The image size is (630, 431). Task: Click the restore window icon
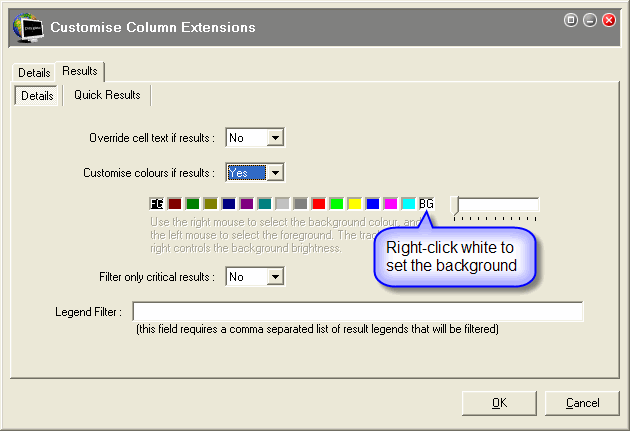pos(571,20)
